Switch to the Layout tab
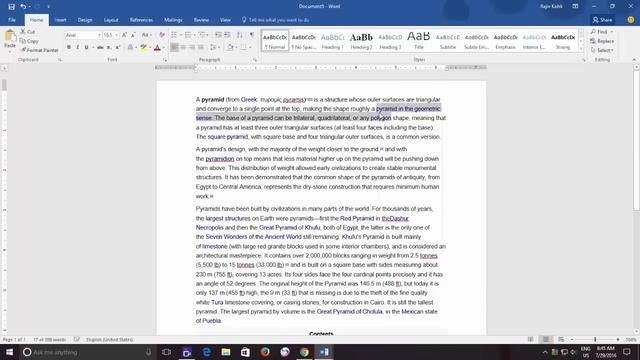Image resolution: width=640 pixels, height=360 pixels. [111, 20]
